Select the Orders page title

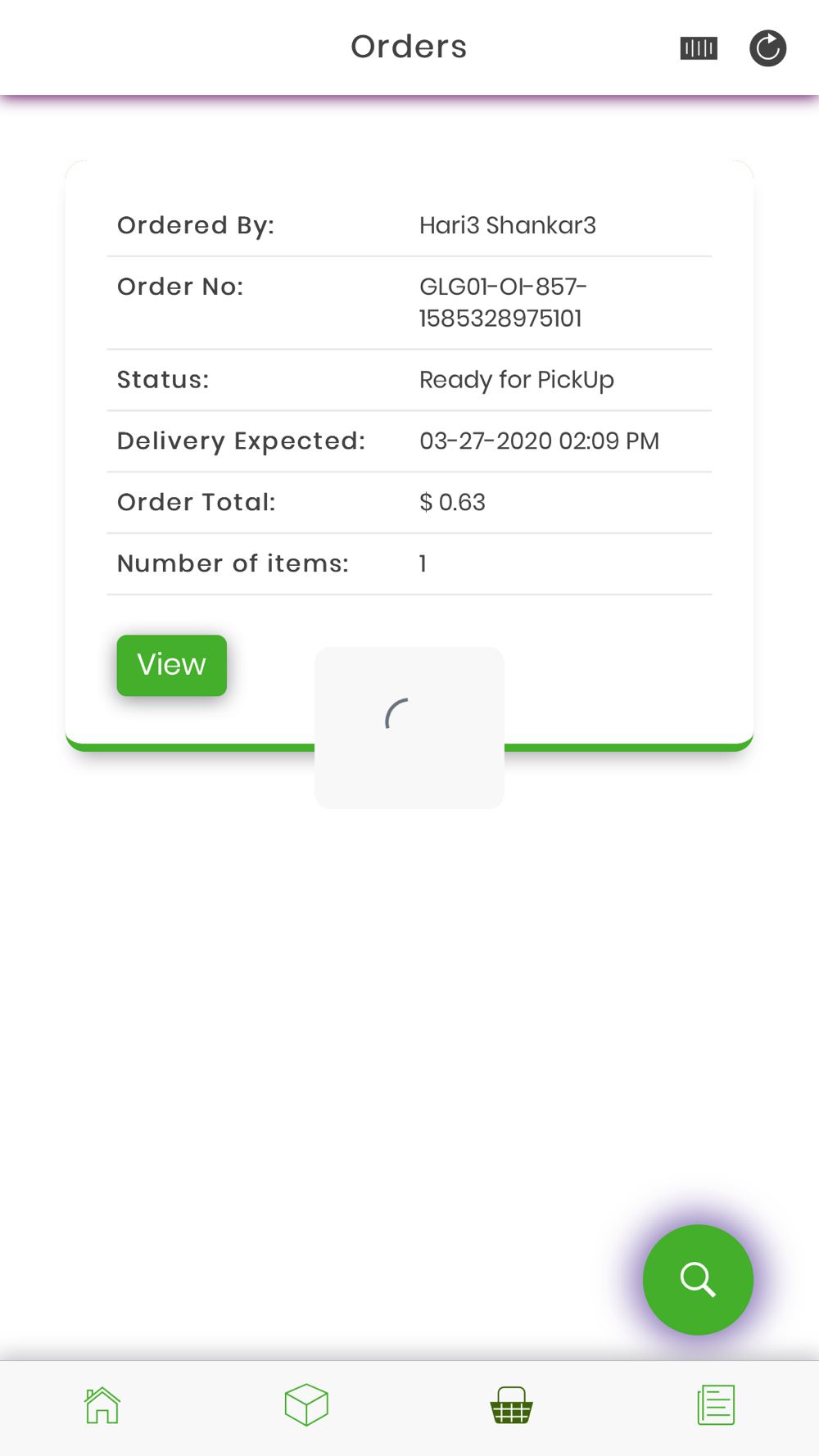click(x=409, y=47)
